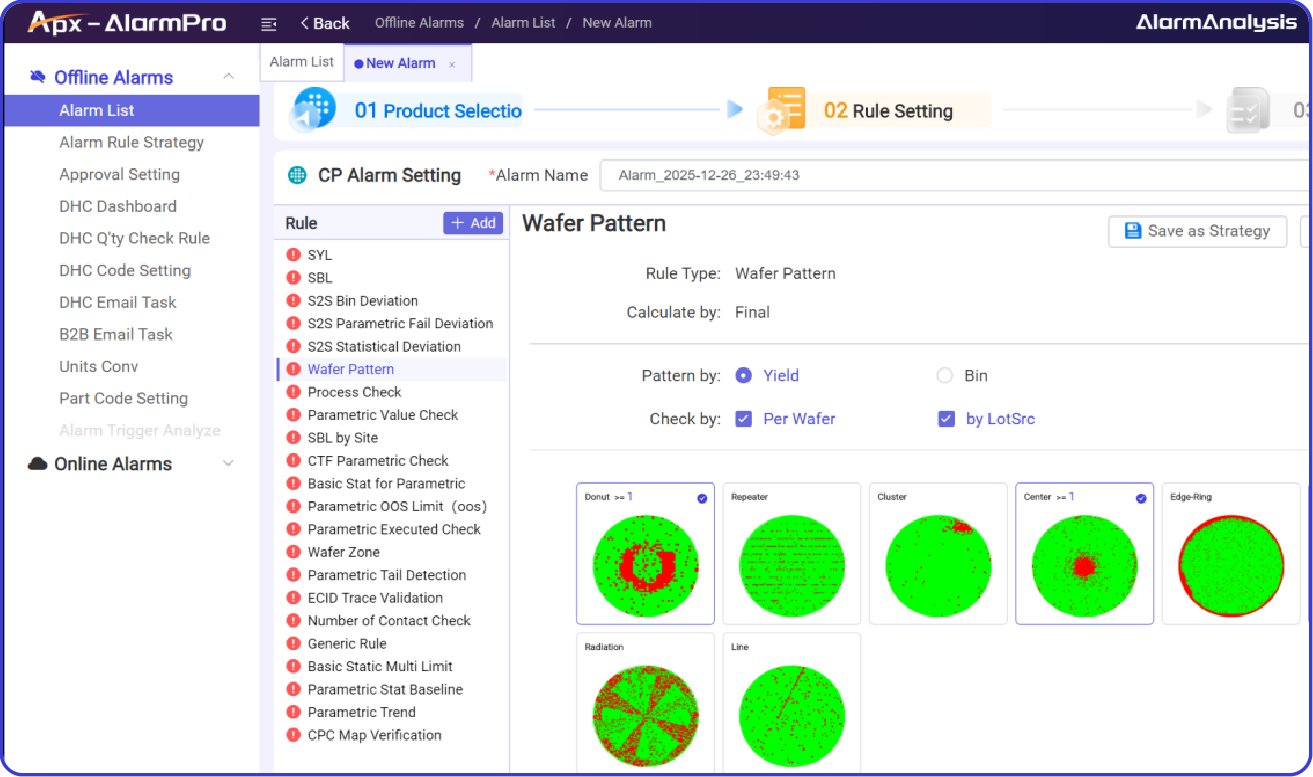Expand the Online Alarms section
The height and width of the screenshot is (777, 1313).
click(228, 463)
